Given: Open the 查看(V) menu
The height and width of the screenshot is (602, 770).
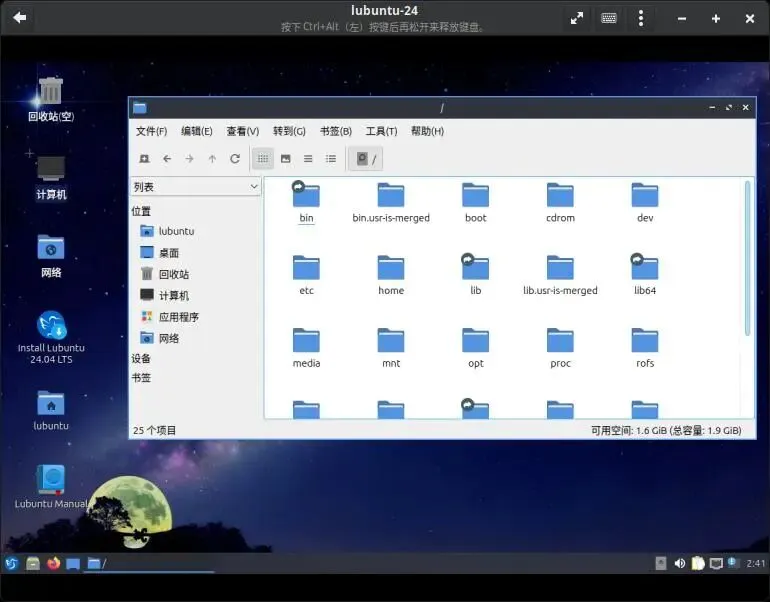Looking at the screenshot, I should pos(243,131).
